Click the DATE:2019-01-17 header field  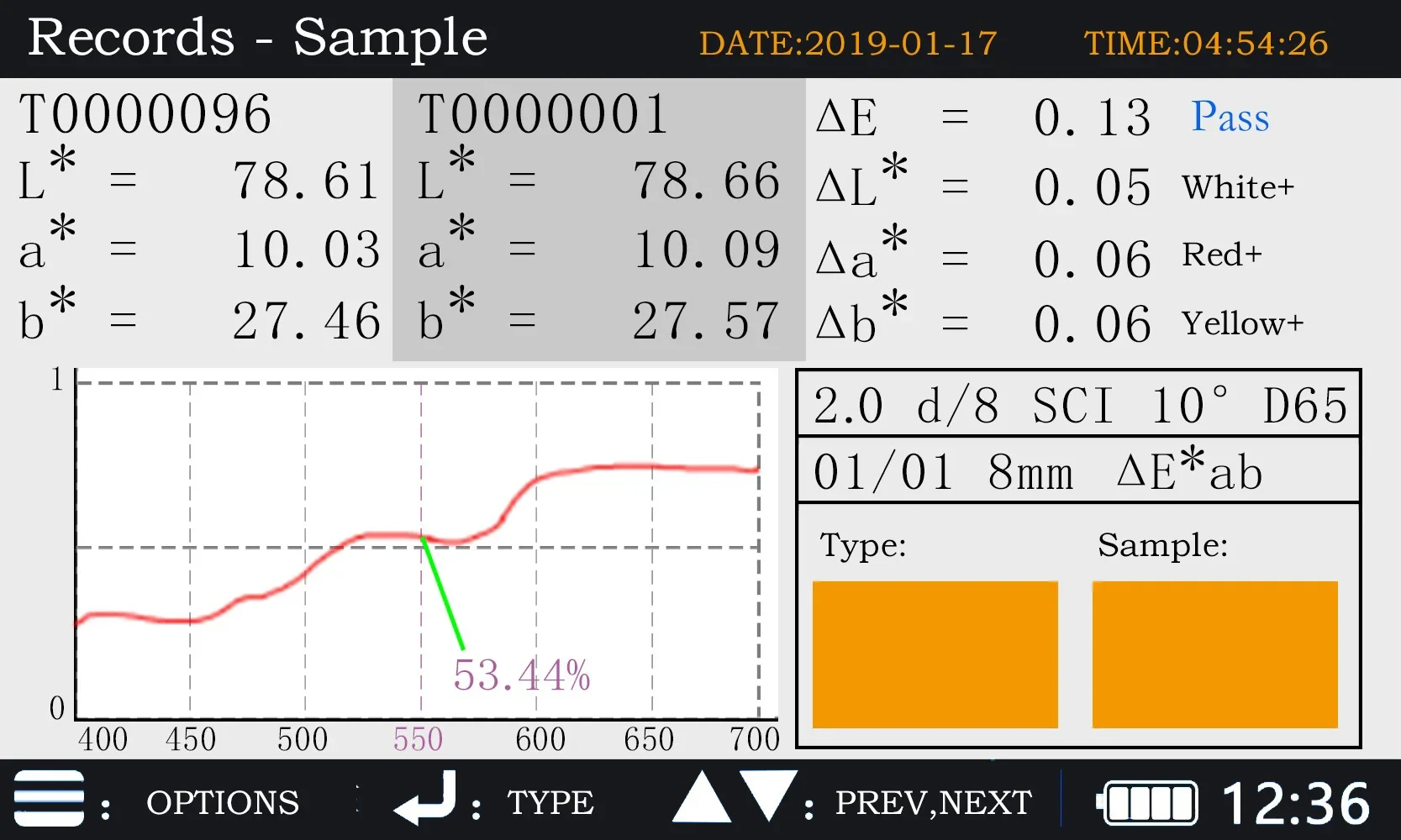pyautogui.click(x=848, y=44)
